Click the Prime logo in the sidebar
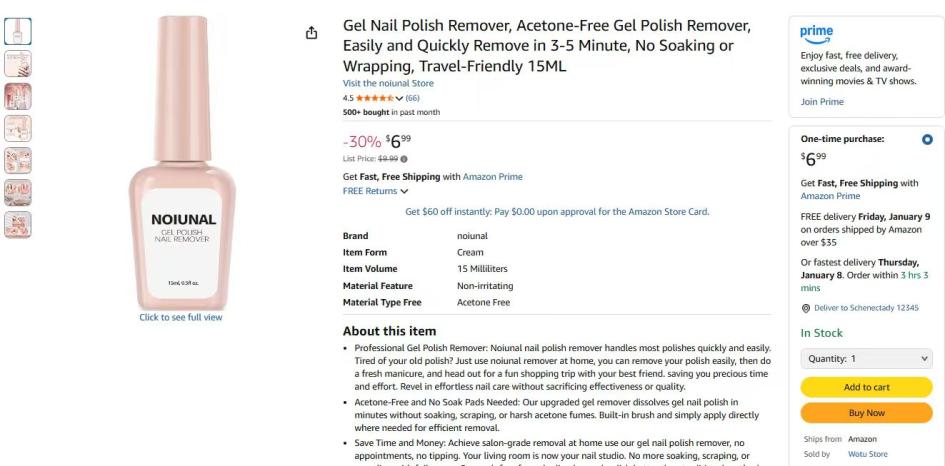Viewport: 945px width, 466px height. click(817, 33)
